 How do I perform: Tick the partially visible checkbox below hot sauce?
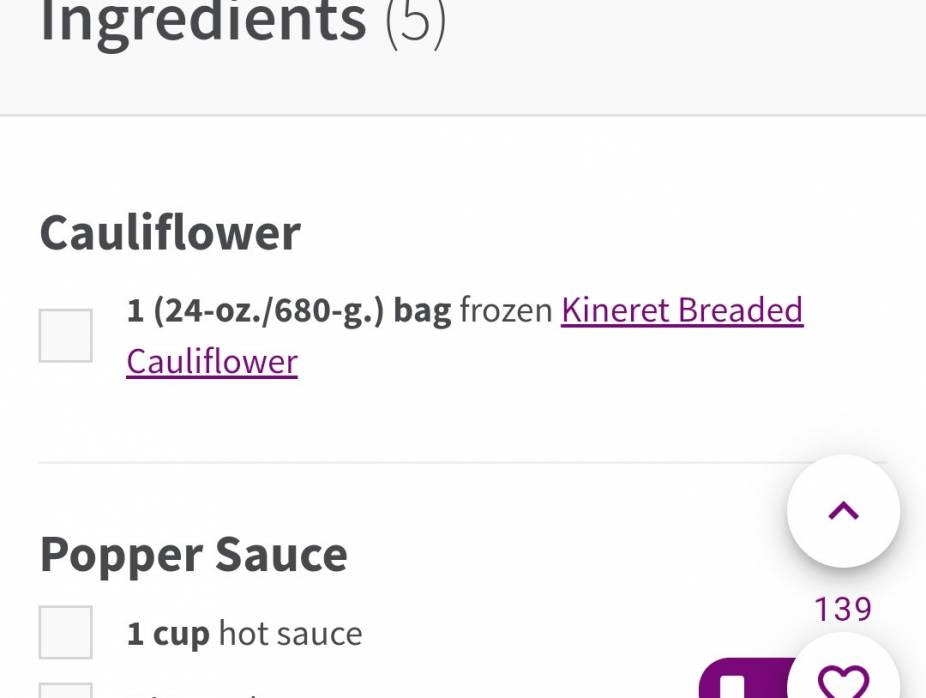pos(64,692)
